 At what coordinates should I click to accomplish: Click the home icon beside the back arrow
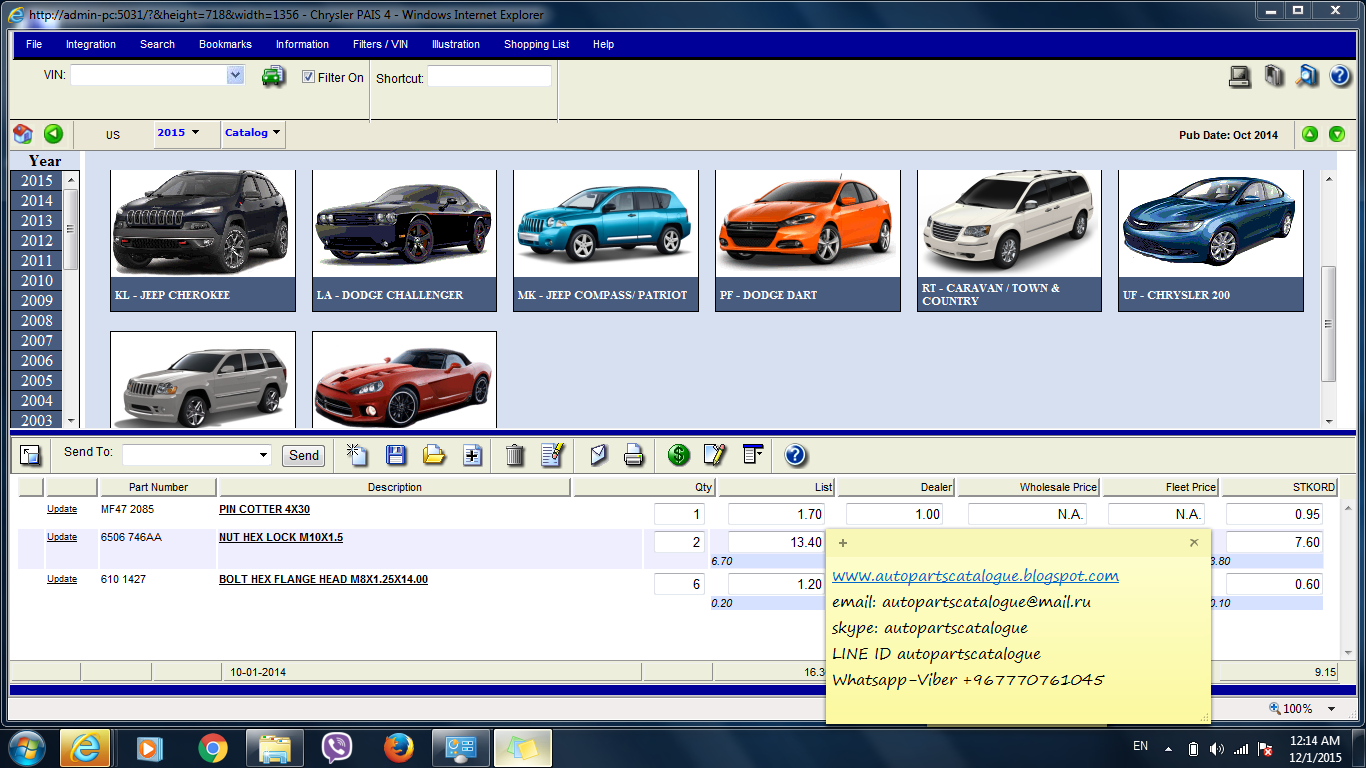[23, 134]
